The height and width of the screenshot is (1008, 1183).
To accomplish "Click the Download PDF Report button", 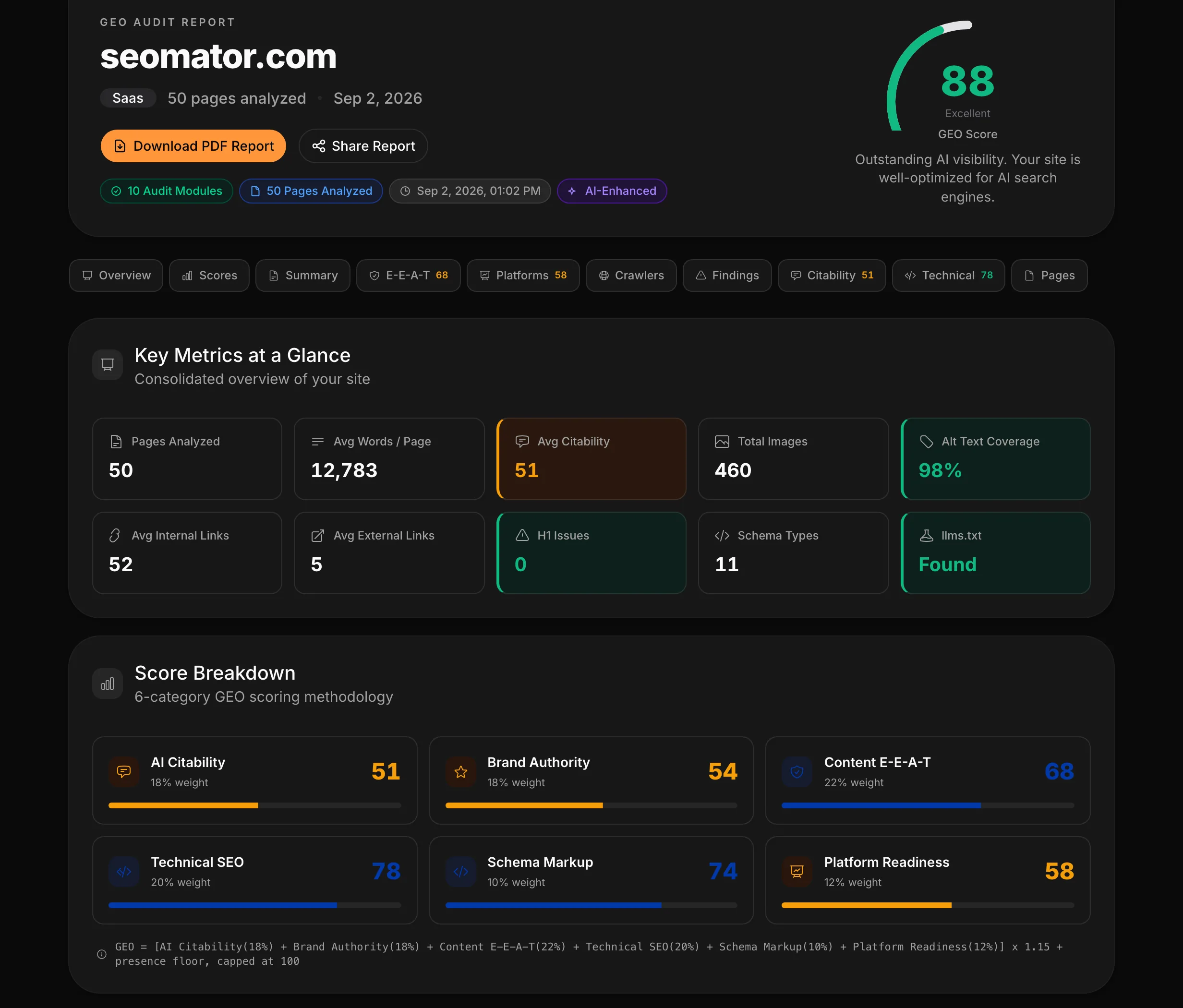I will click(x=193, y=146).
